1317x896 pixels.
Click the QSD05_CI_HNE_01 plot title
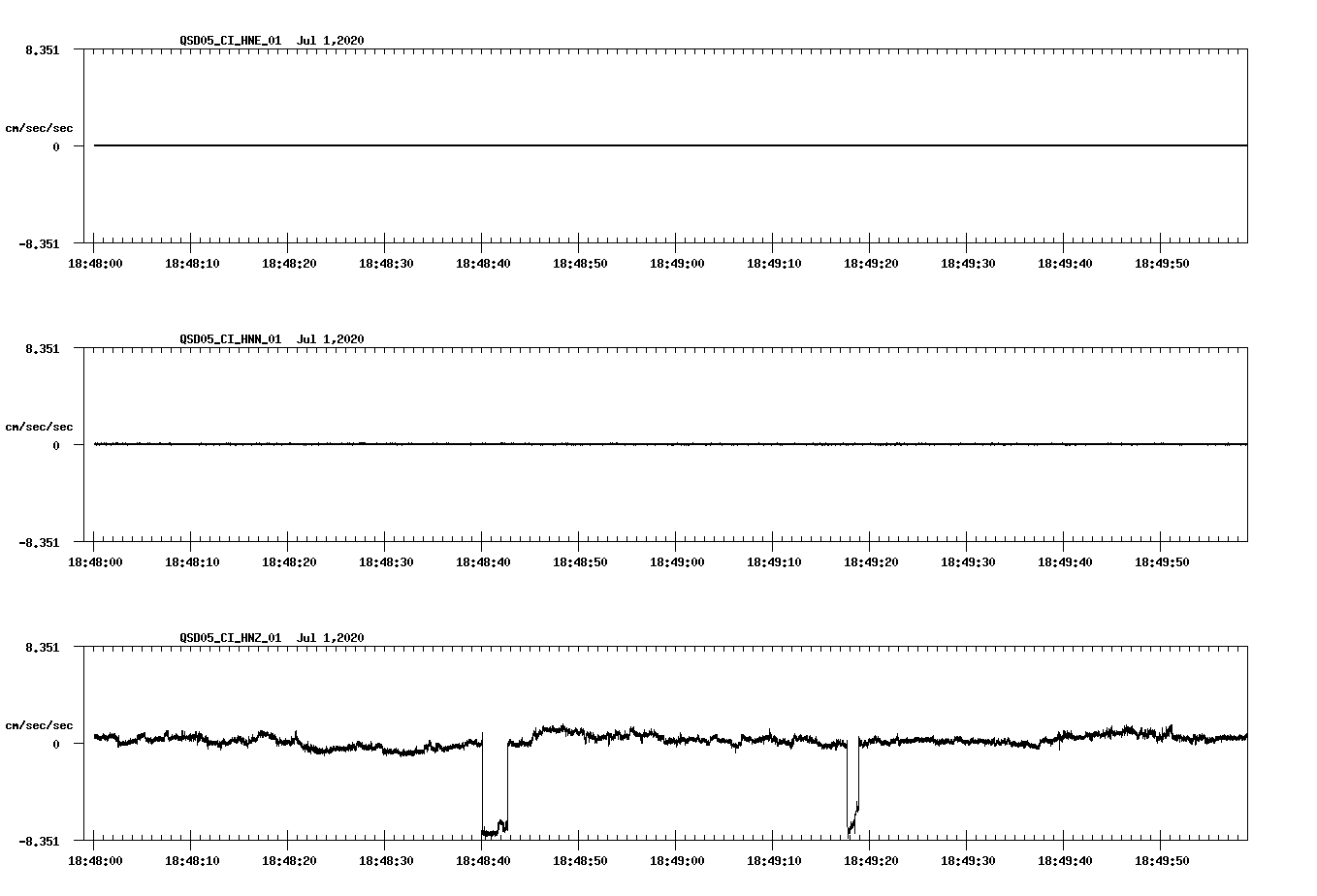pos(272,41)
